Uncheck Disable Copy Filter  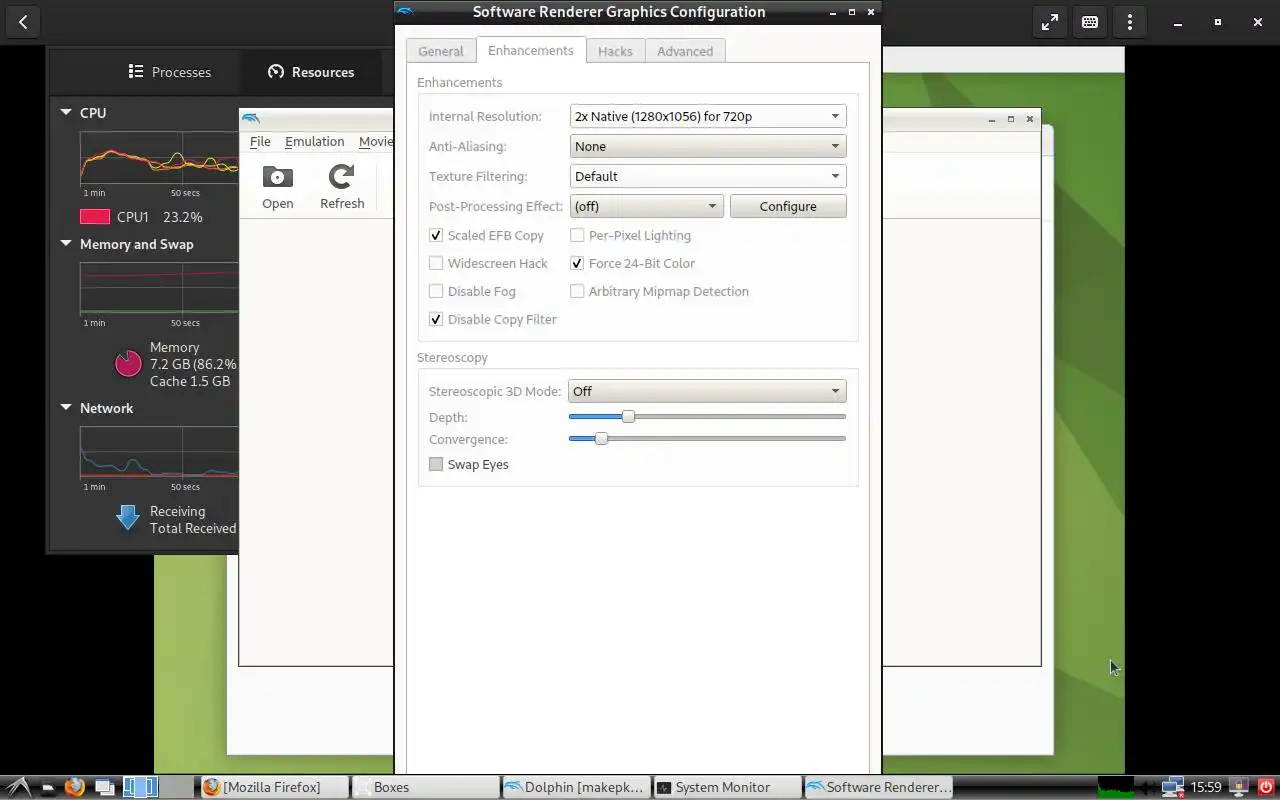point(436,320)
